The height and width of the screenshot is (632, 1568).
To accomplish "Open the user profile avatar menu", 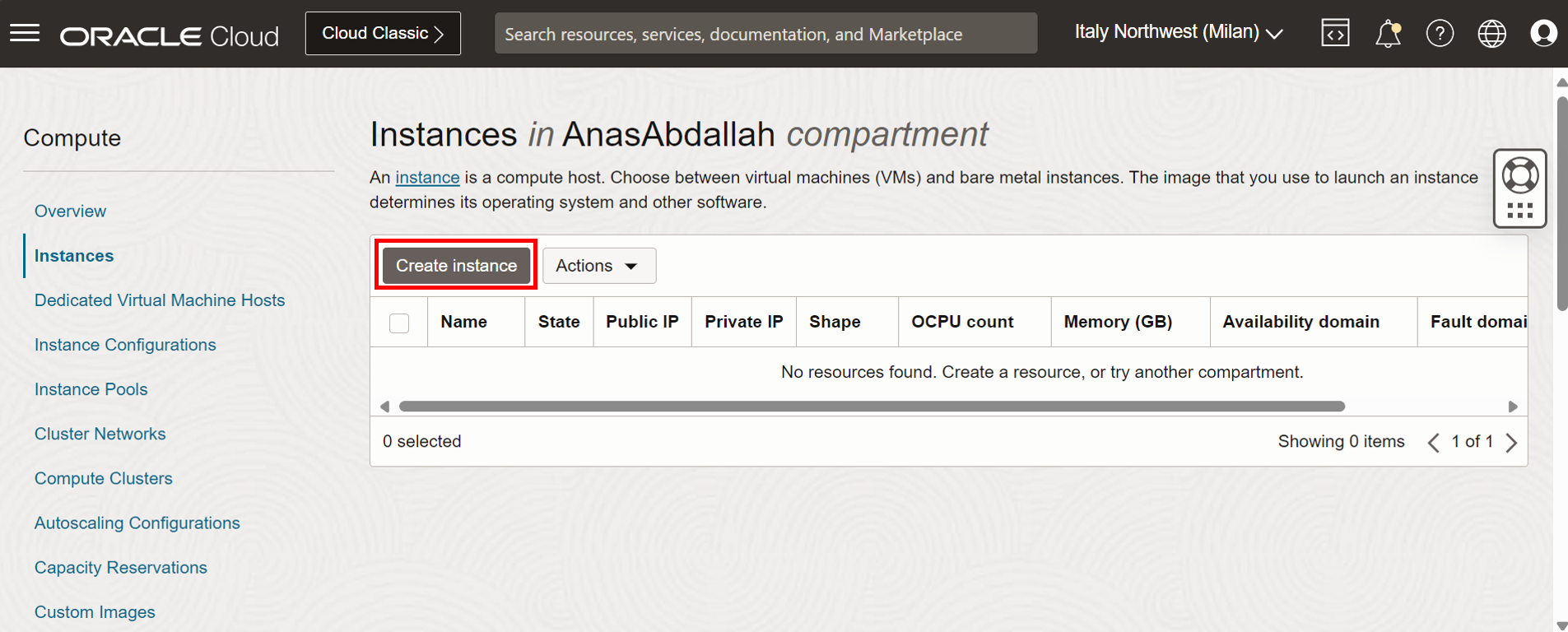I will (1543, 34).
